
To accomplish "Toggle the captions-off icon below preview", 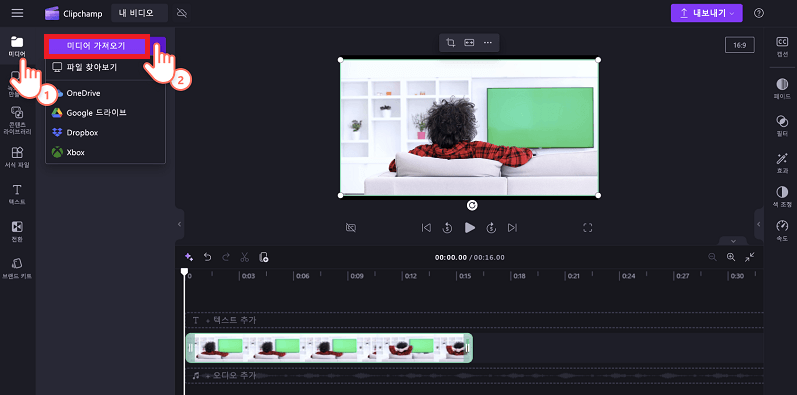I will click(x=350, y=228).
